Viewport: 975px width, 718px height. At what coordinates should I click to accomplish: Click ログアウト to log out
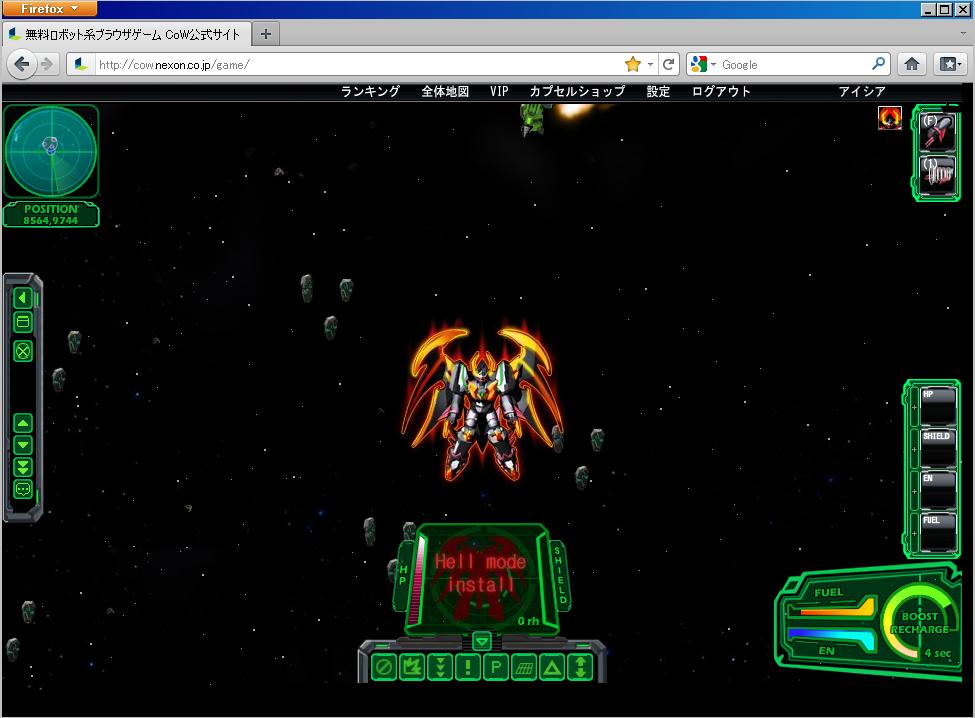721,91
